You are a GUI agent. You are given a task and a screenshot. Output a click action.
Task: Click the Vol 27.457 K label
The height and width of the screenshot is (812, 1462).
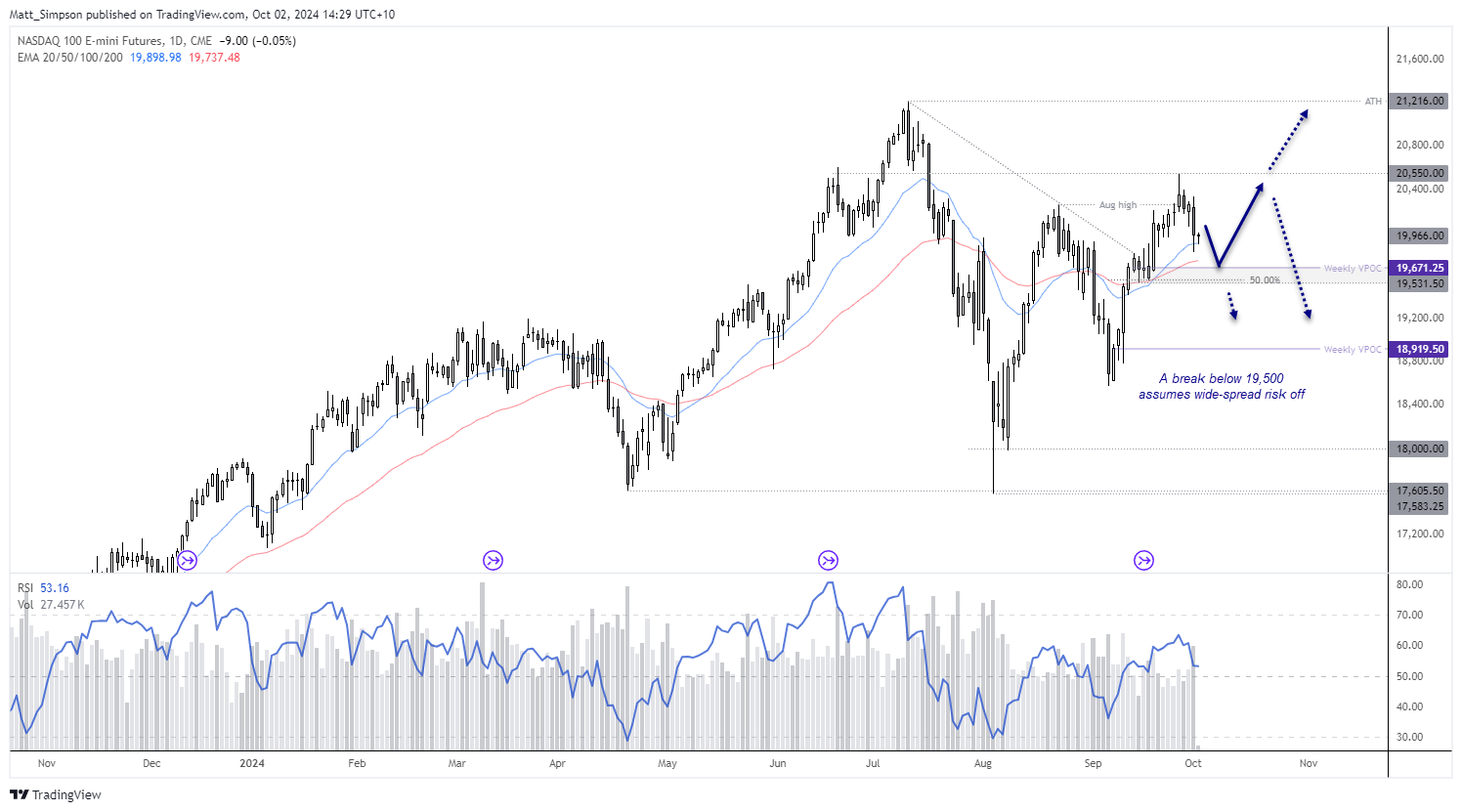51,605
